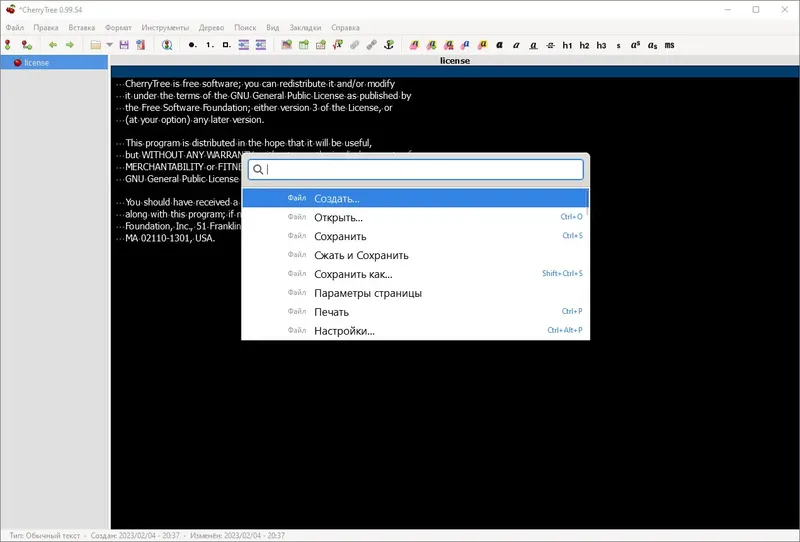This screenshot has height=542, width=800.
Task: Insert anchor toolbar icon
Action: click(389, 45)
